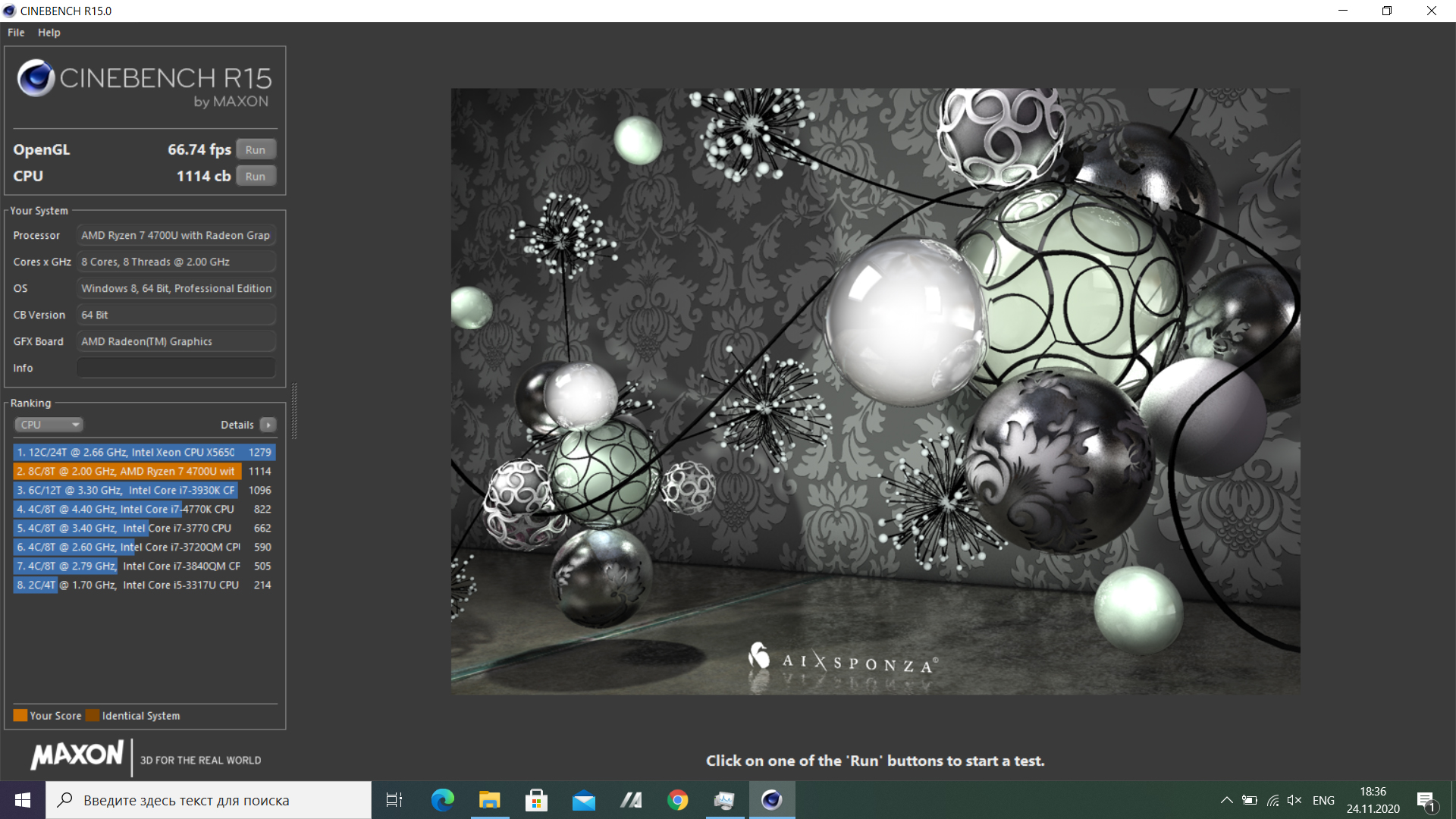
Task: Select the Intel Core i7-4770K ranking entry
Action: point(144,509)
